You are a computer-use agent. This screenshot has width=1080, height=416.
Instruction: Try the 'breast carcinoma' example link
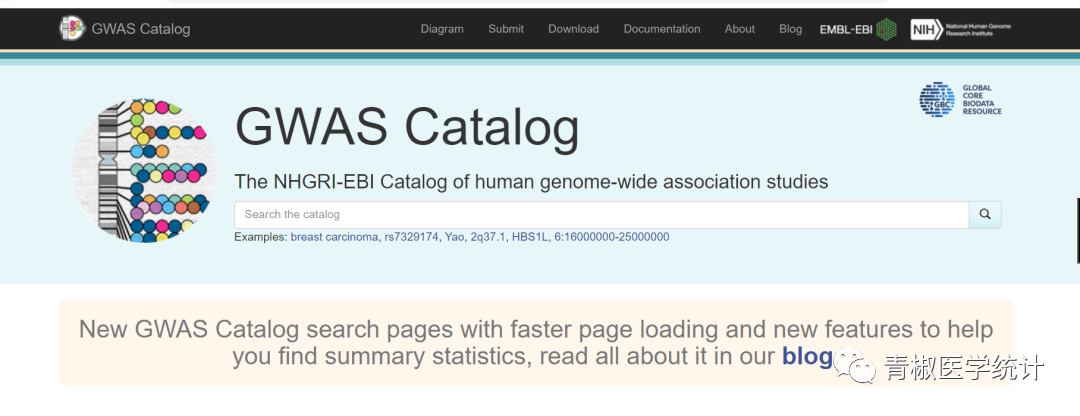click(334, 237)
